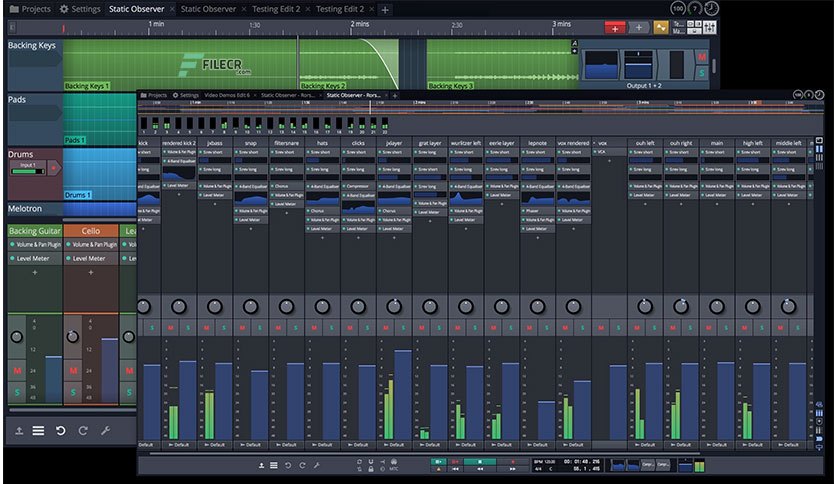This screenshot has height=484, width=836.
Task: Adjust the jxlayer pan knob
Action: tap(394, 306)
